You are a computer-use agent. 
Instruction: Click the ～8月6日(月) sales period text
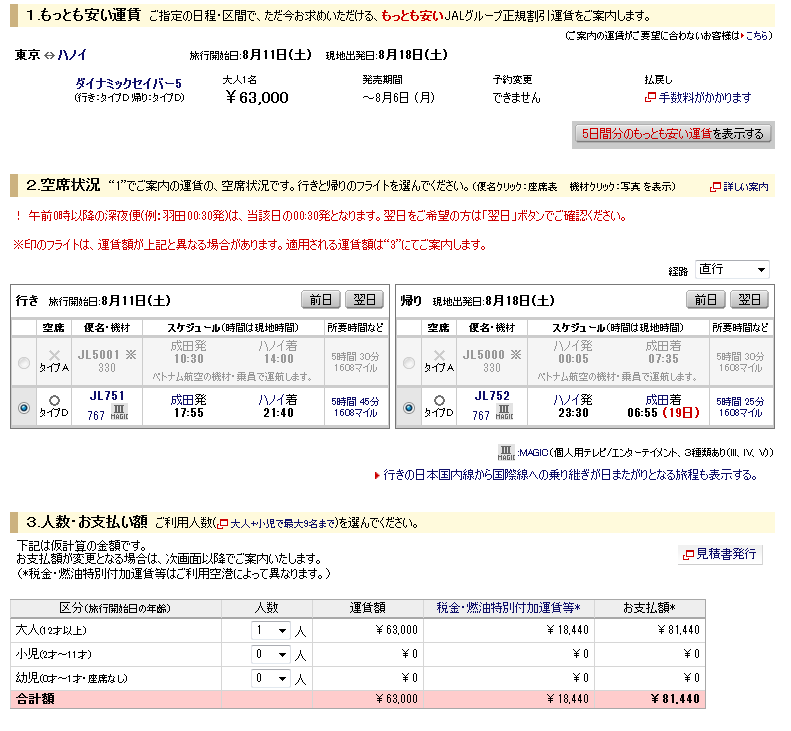399,97
